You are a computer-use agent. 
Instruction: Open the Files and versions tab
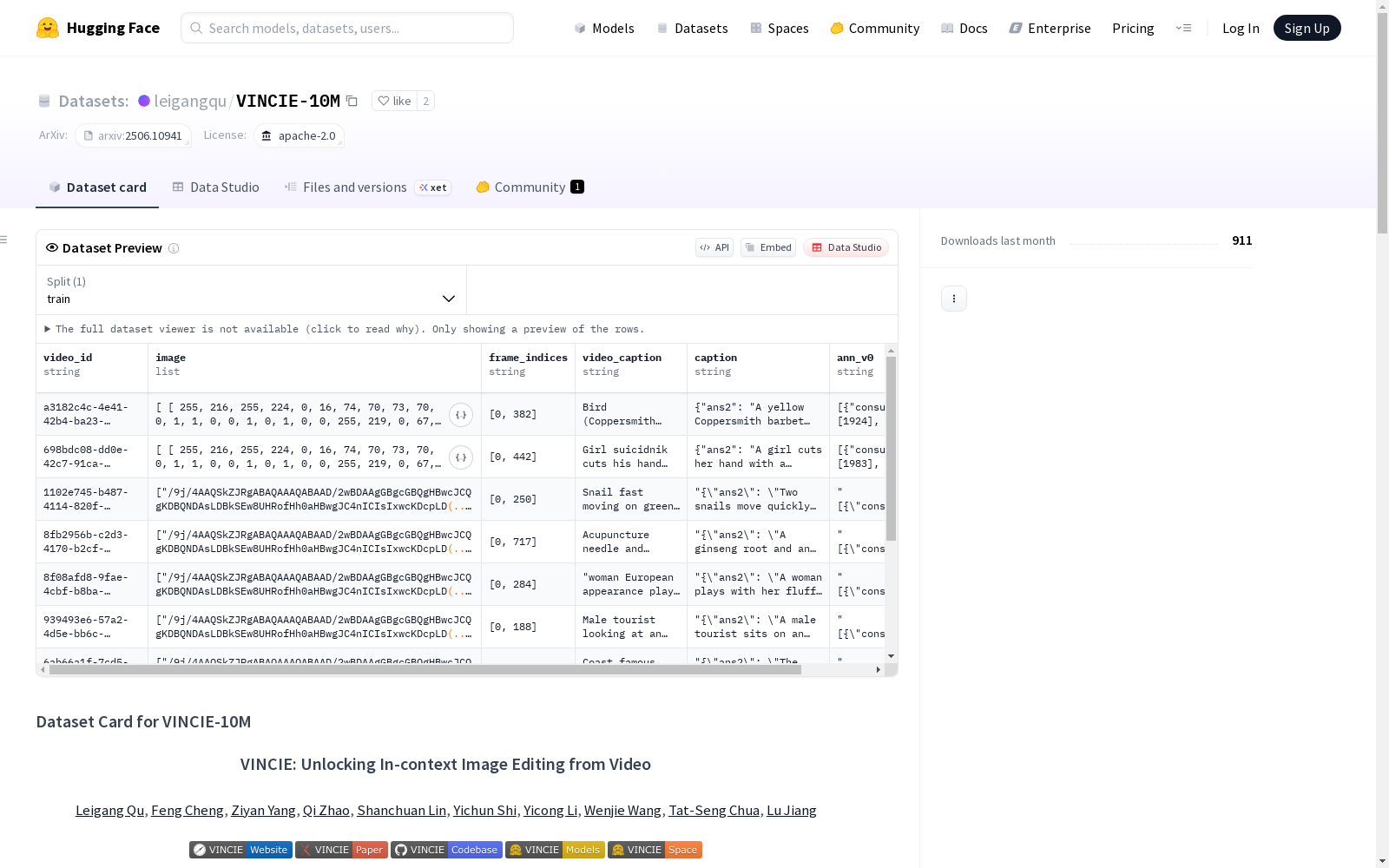pos(367,187)
